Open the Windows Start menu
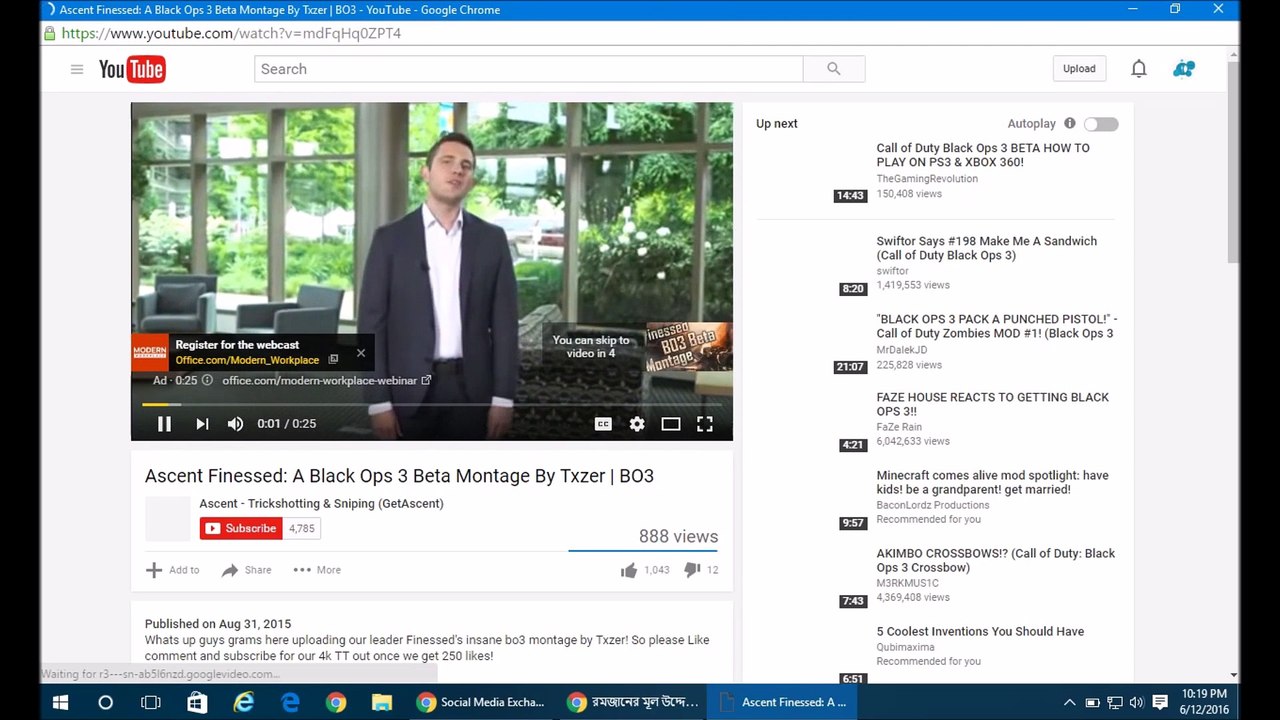Viewport: 1280px width, 720px height. (x=60, y=702)
